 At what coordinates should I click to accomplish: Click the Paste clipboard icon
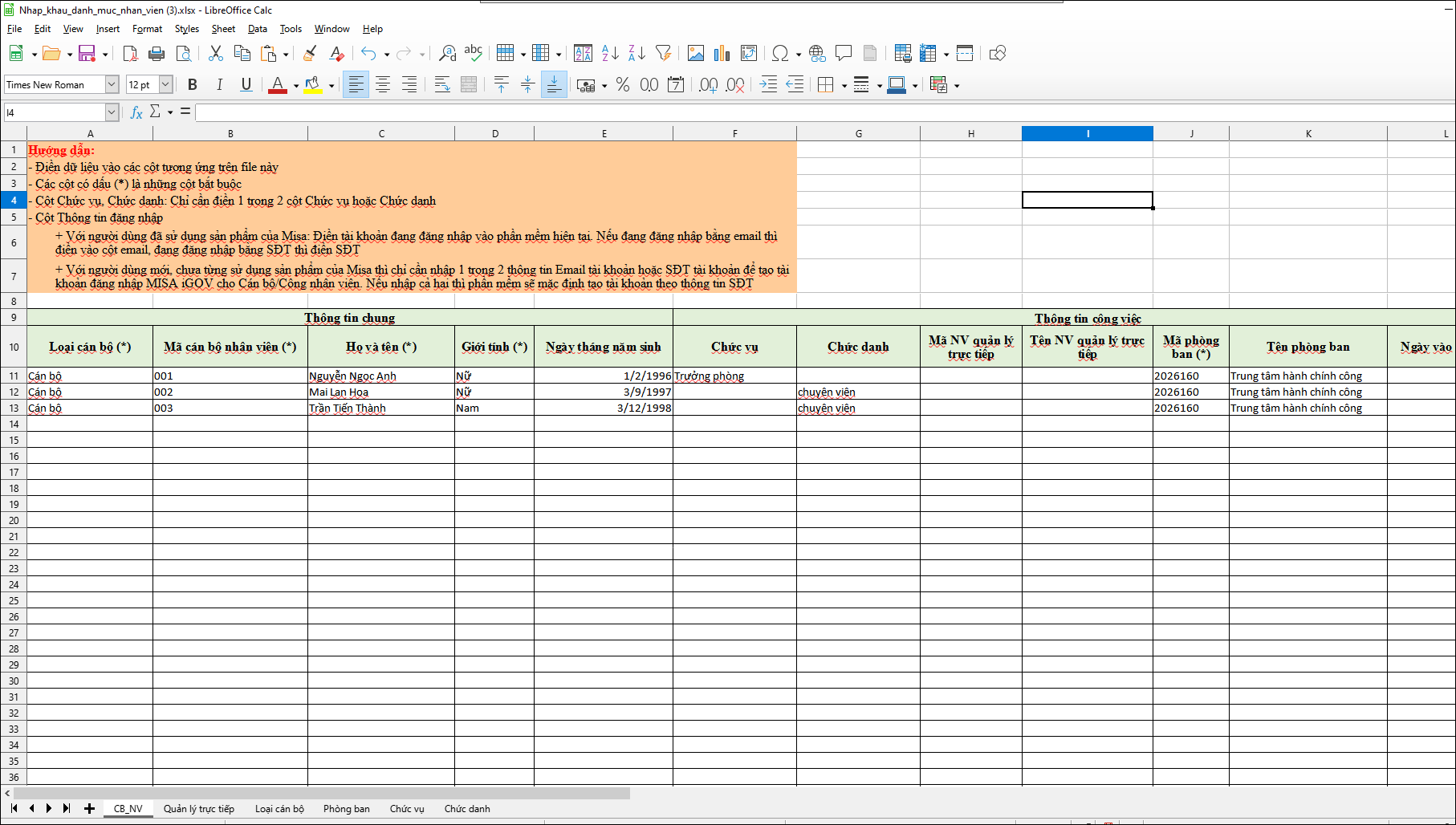click(269, 54)
